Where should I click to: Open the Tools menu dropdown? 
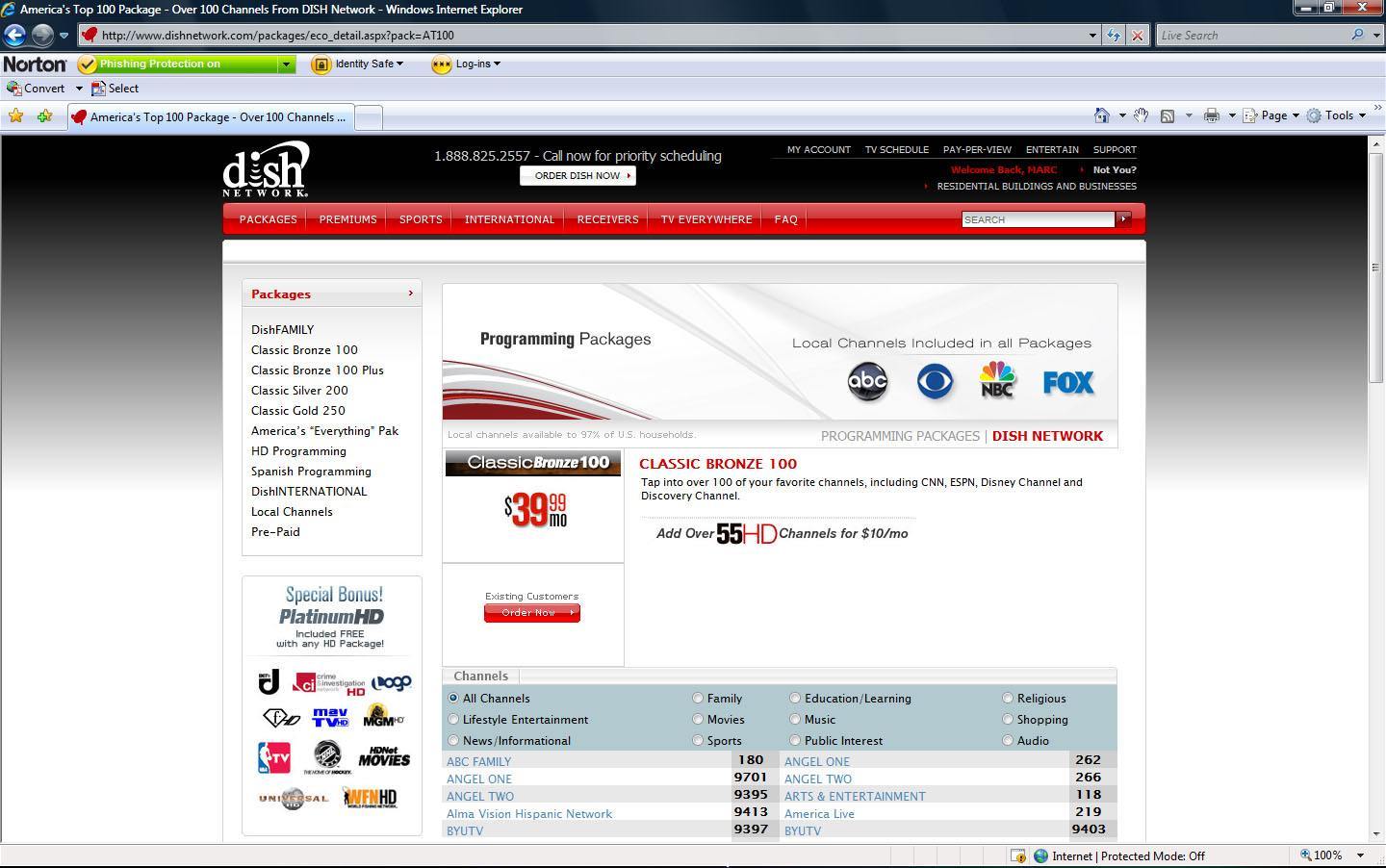click(1362, 115)
